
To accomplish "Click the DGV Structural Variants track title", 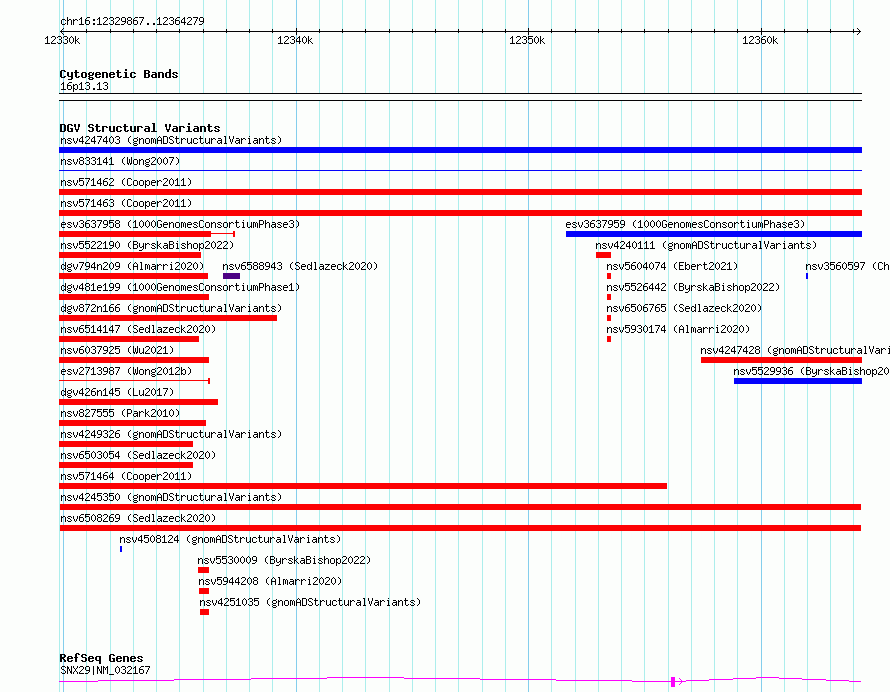I will [140, 128].
